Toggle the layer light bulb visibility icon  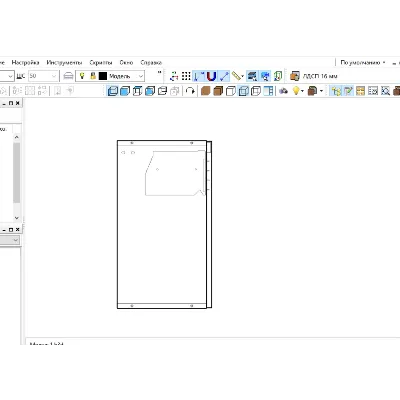click(x=82, y=76)
